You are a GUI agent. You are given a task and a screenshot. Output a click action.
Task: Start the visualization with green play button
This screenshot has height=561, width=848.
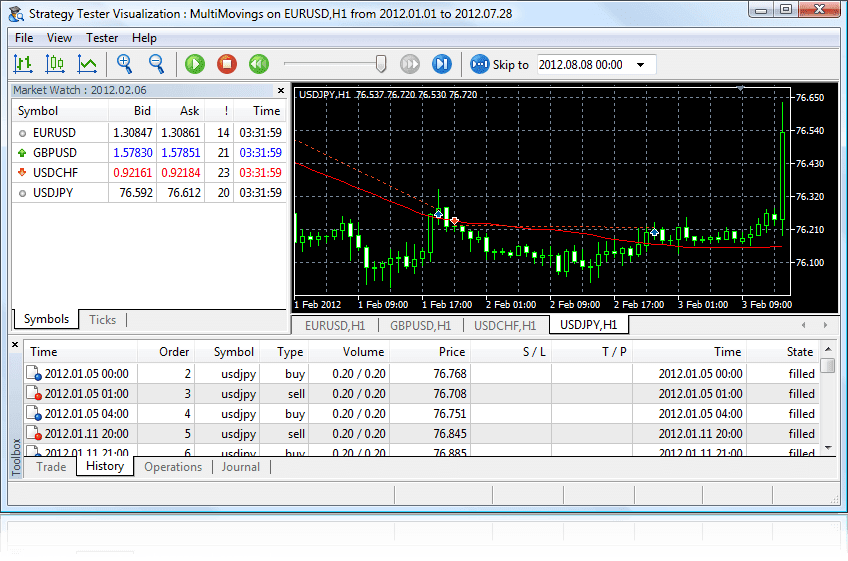pos(195,64)
